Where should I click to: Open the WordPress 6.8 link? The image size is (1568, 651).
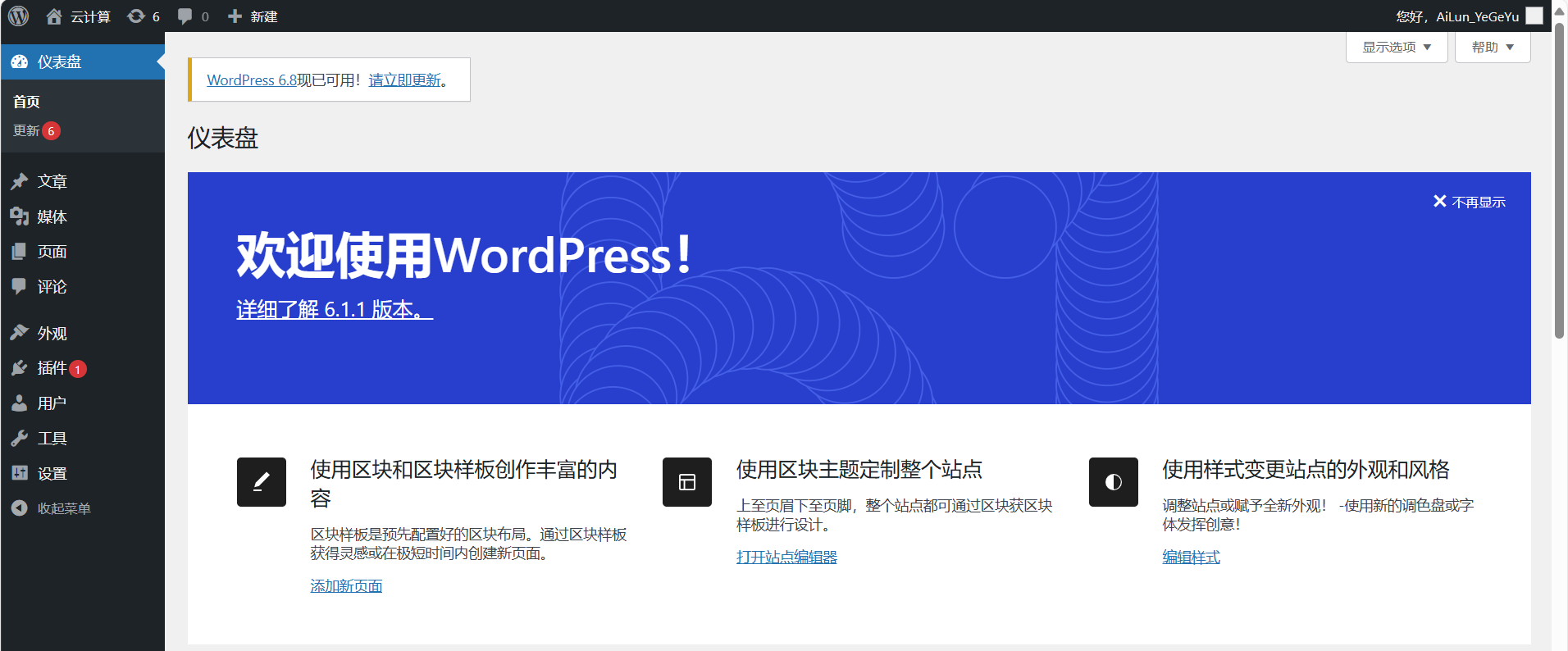[x=252, y=80]
